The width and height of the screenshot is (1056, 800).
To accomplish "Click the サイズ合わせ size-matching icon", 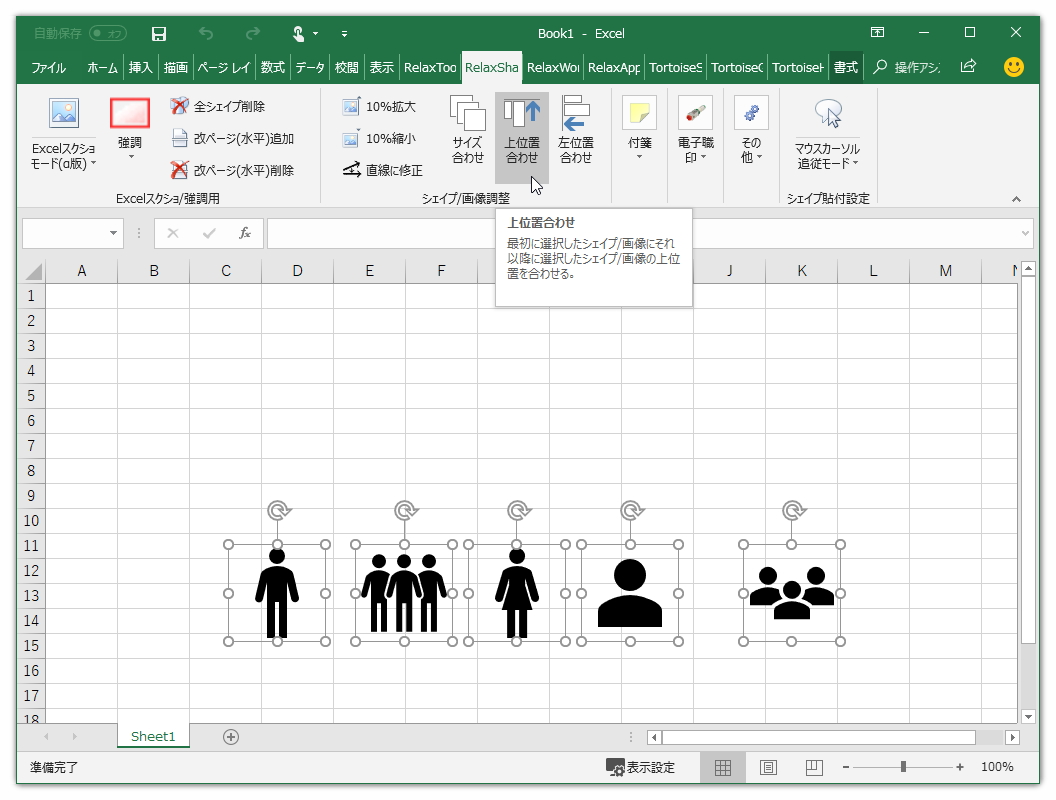I will coord(466,128).
